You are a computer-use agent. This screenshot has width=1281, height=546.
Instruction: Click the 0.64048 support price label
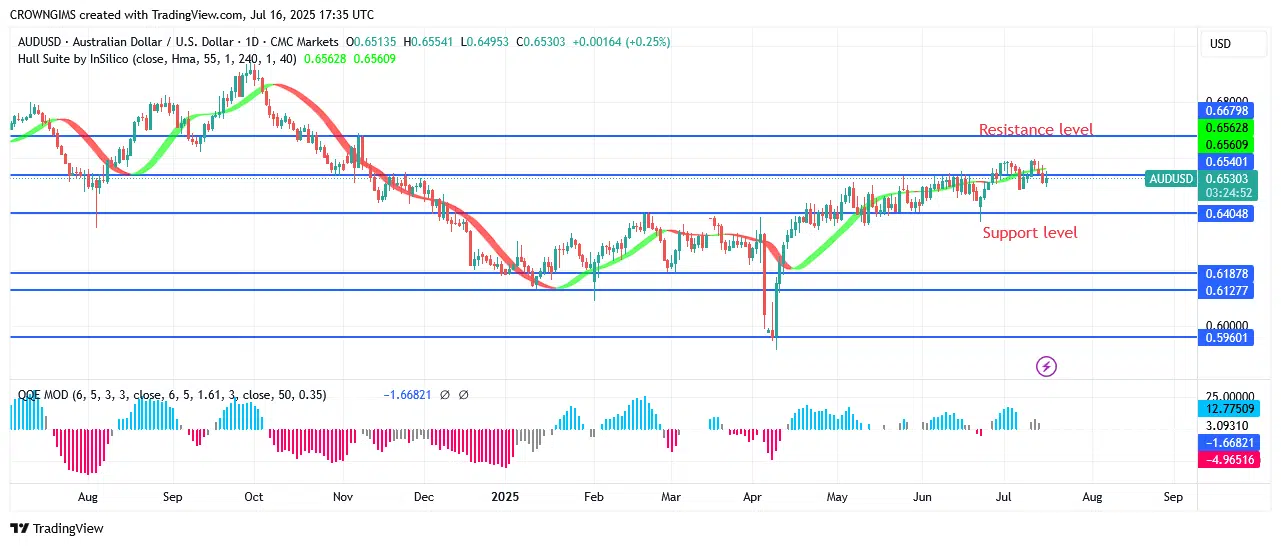pyautogui.click(x=1227, y=213)
